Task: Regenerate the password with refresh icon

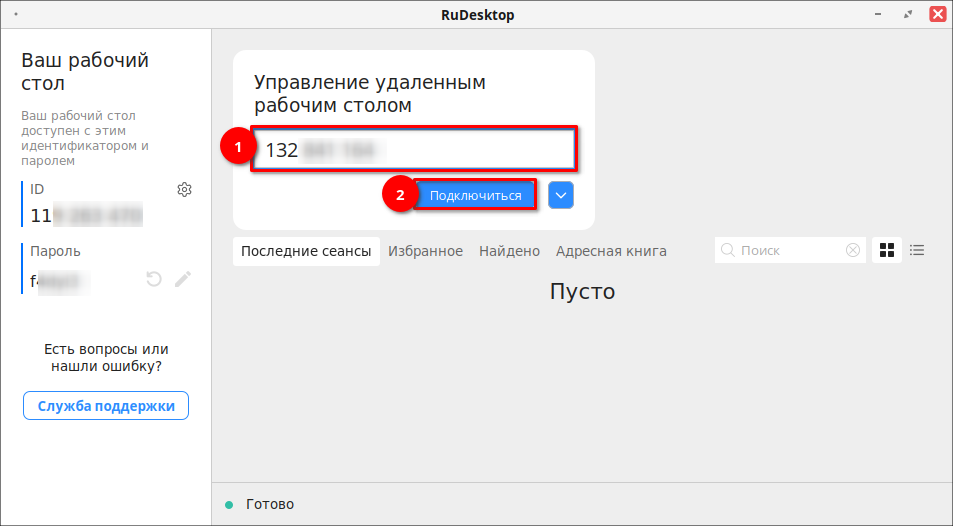Action: tap(154, 279)
